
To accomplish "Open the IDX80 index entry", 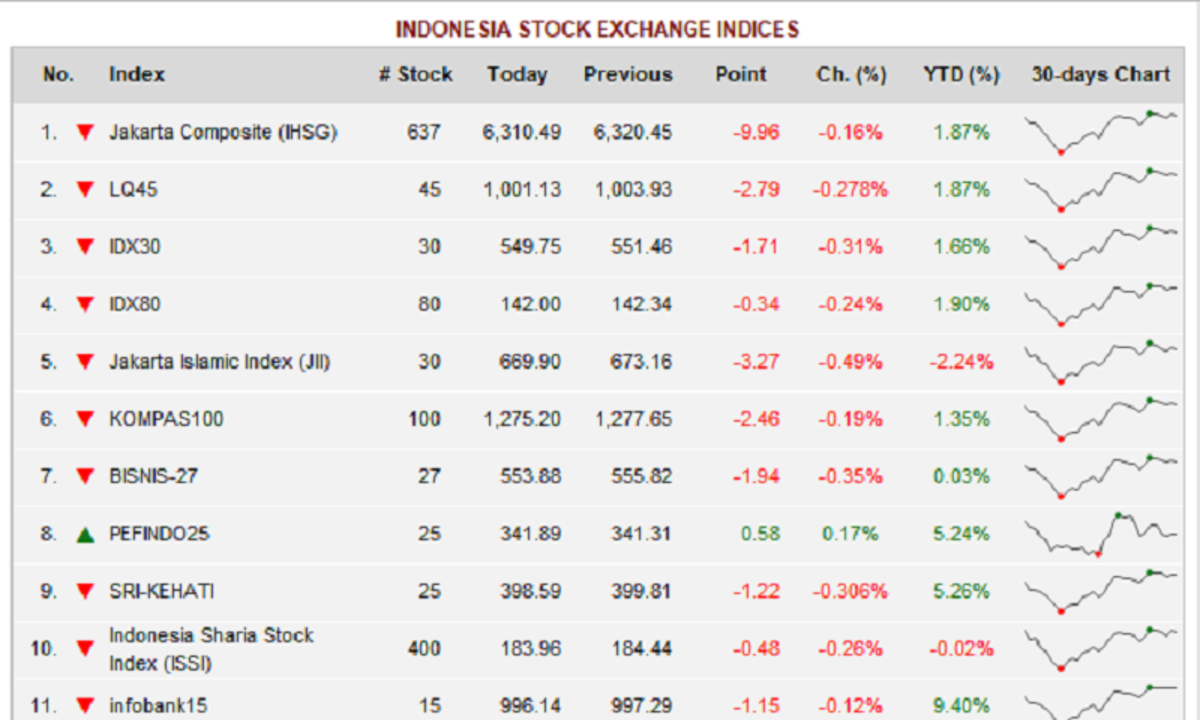I will (x=134, y=304).
